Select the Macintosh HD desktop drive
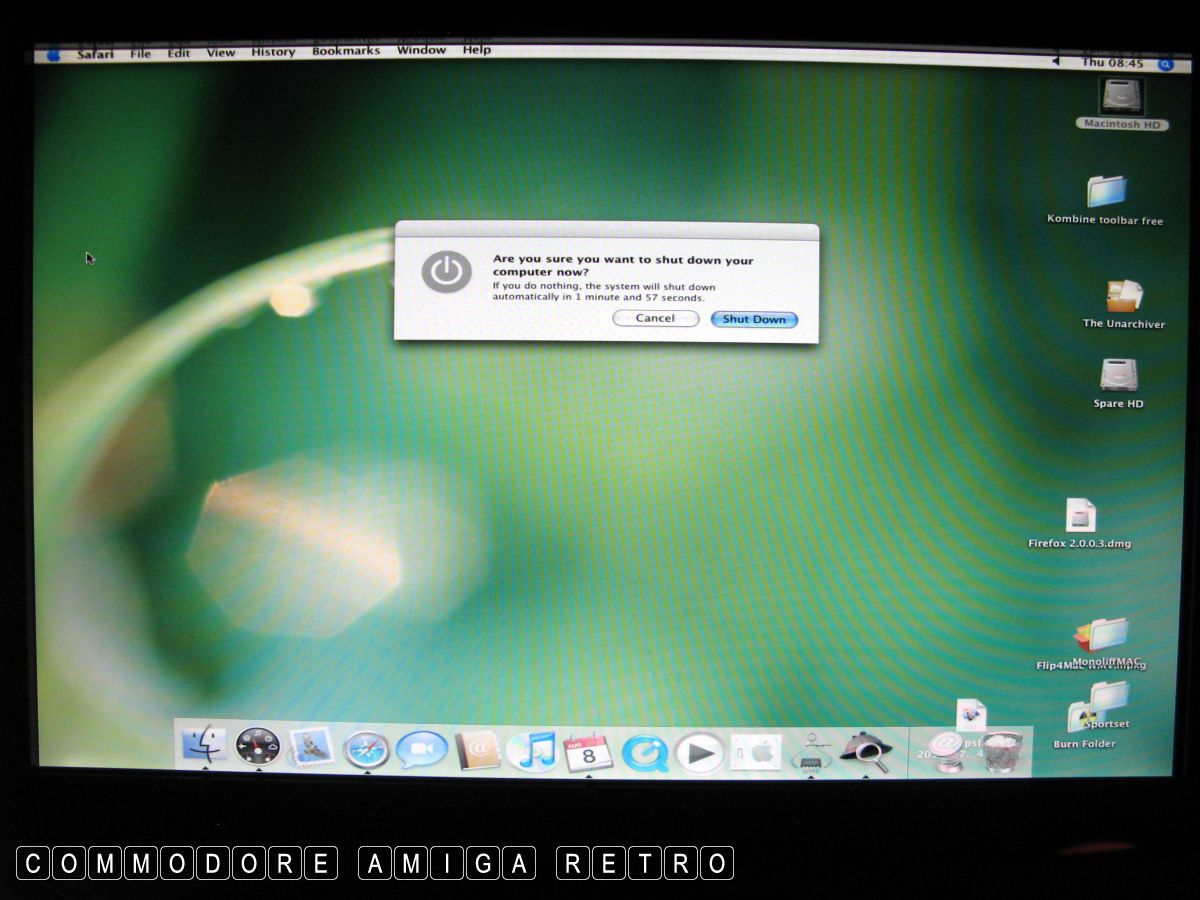Viewport: 1200px width, 900px height. (1122, 100)
